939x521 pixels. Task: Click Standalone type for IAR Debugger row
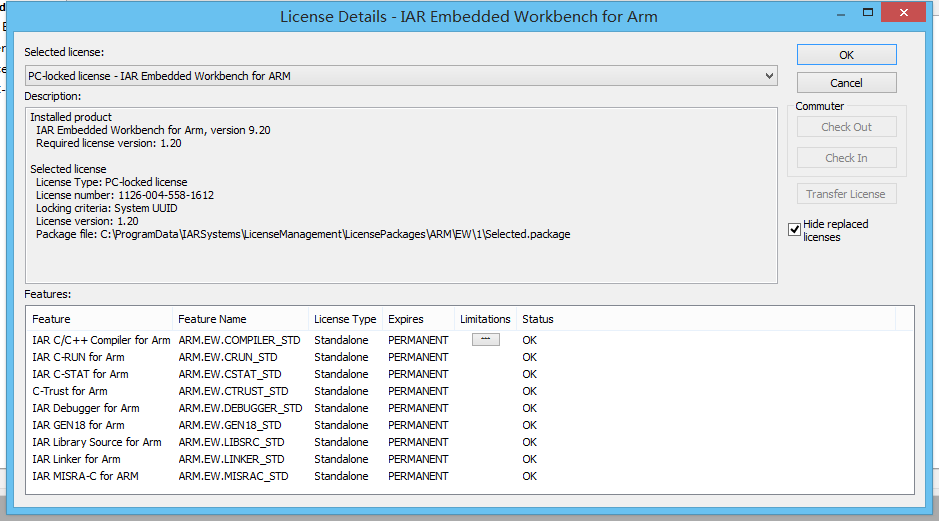(341, 408)
